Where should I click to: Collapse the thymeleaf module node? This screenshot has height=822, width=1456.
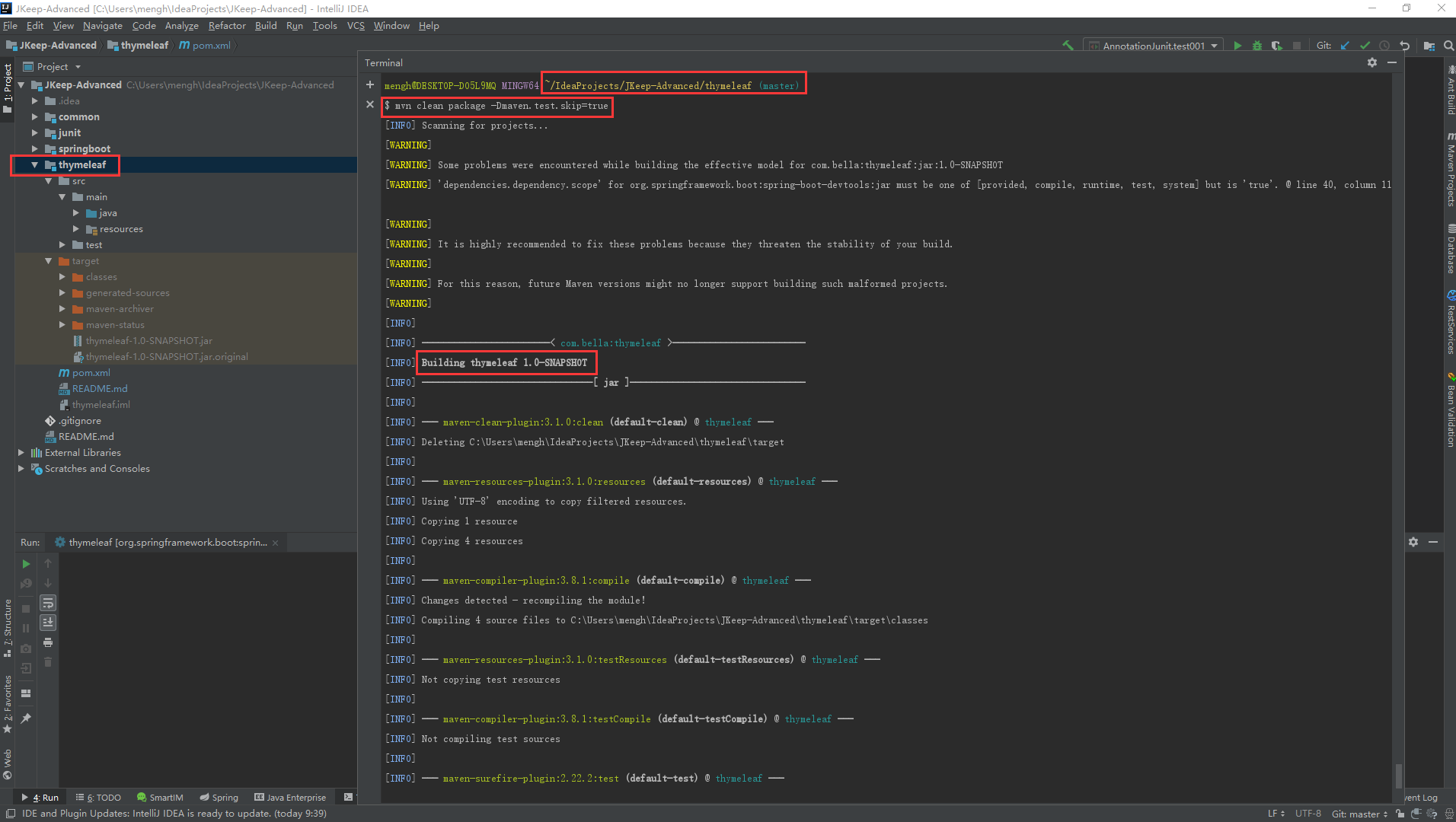coord(35,165)
